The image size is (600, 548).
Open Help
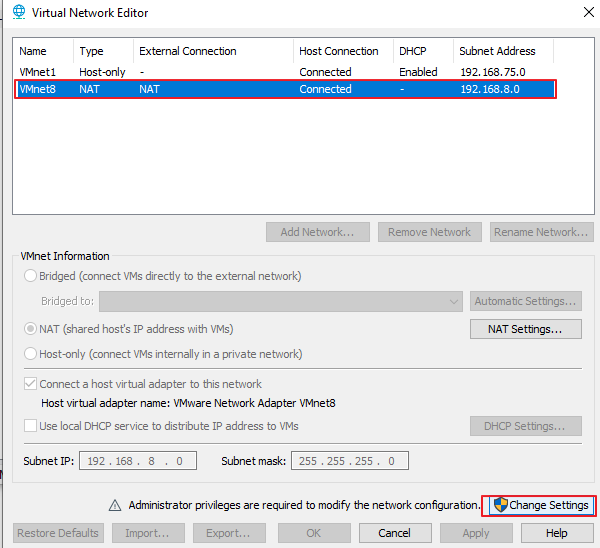(x=558, y=533)
